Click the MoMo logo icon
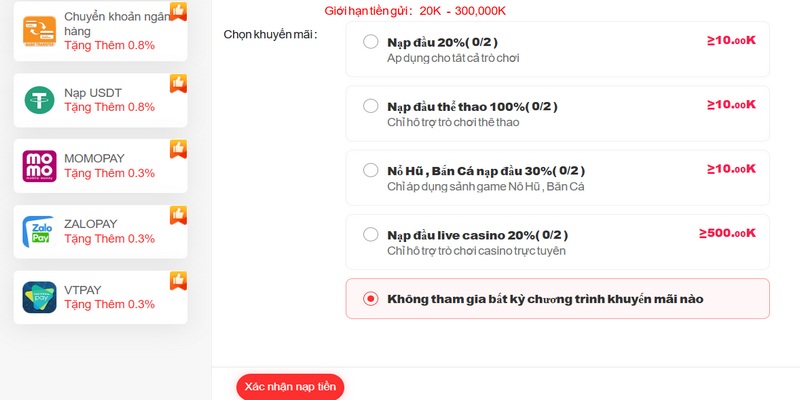 pyautogui.click(x=39, y=166)
